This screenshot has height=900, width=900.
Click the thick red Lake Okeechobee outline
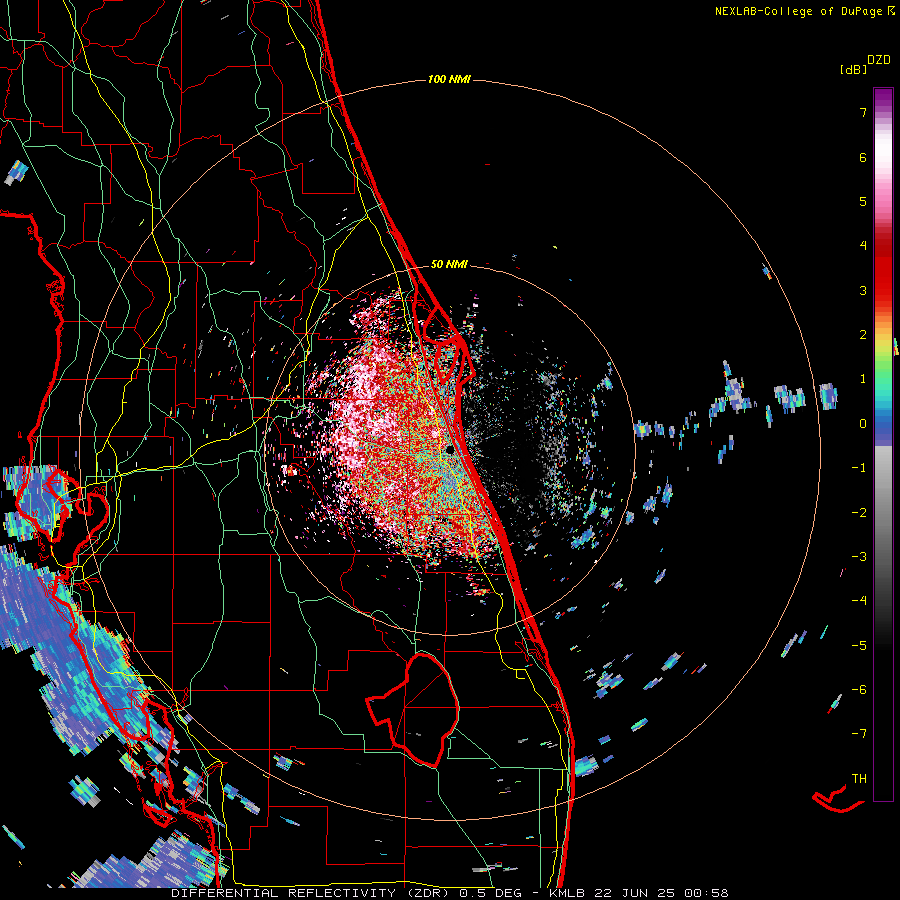coord(414,709)
